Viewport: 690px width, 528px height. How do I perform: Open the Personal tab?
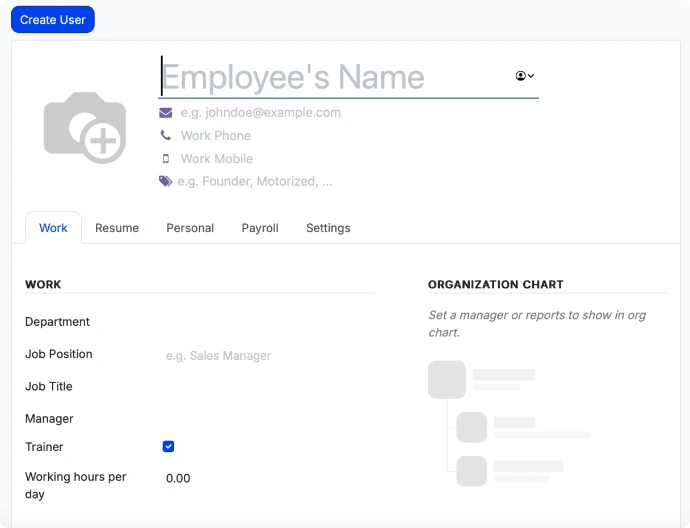coord(190,228)
